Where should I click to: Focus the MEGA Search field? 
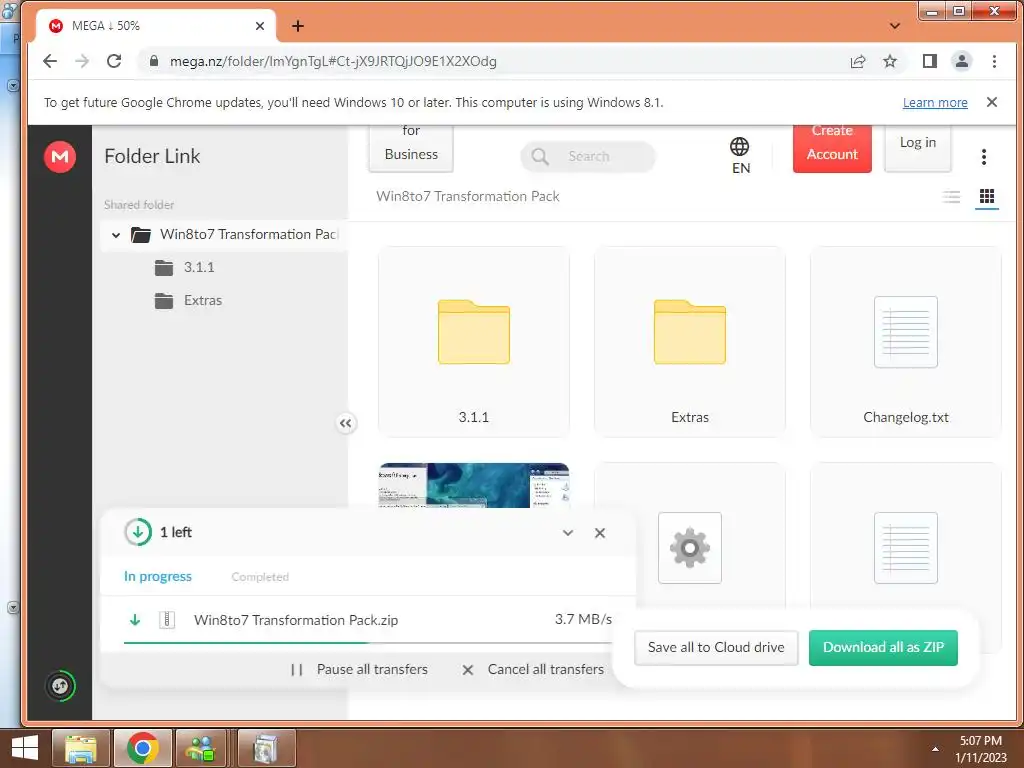coord(588,156)
